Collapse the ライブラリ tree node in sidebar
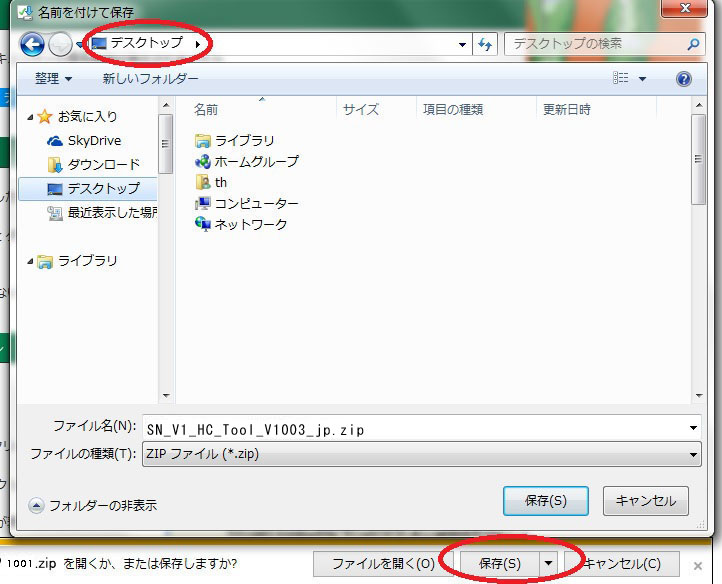 [x=30, y=261]
